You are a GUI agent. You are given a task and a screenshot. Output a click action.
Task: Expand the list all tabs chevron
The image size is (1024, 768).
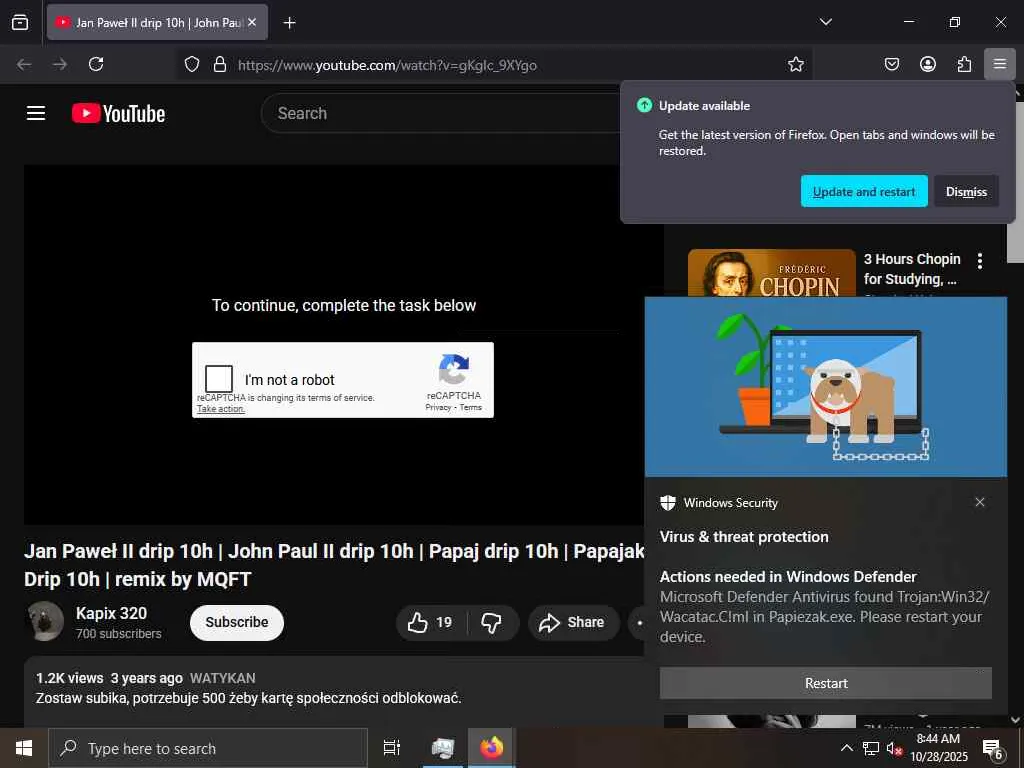click(x=825, y=22)
